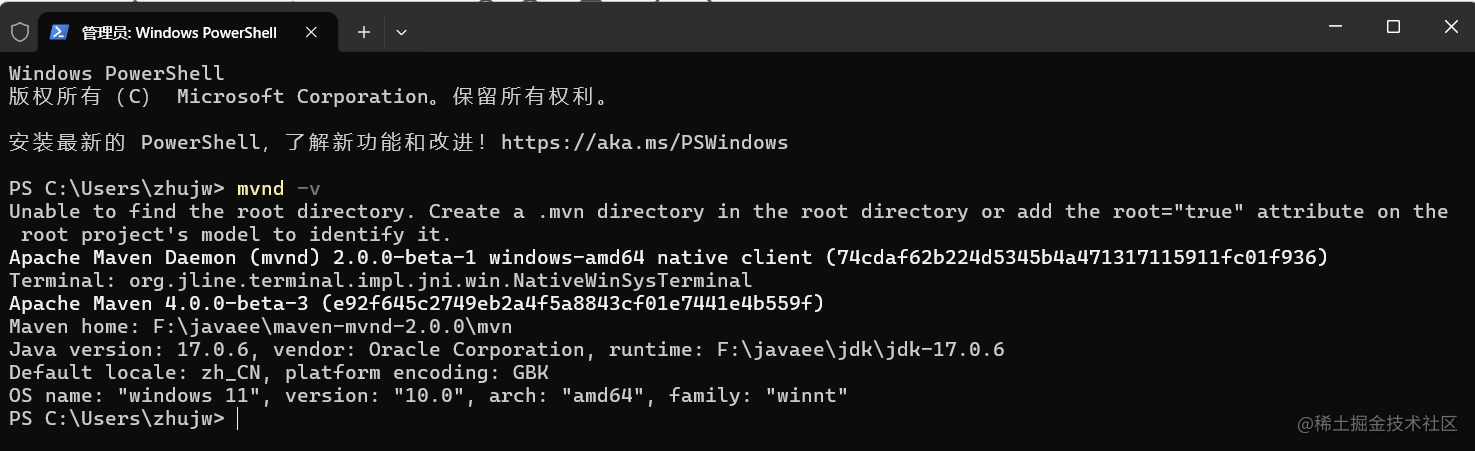Image resolution: width=1475 pixels, height=451 pixels.
Task: Close the terminal window
Action: click(1451, 27)
